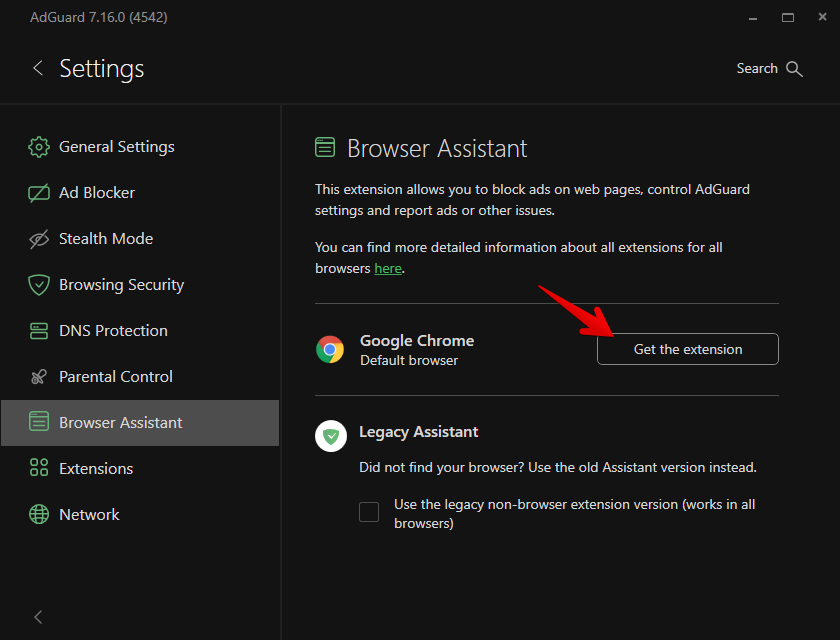Screen dimensions: 840x640
Task: Click the Search text label
Action: pyautogui.click(x=757, y=69)
